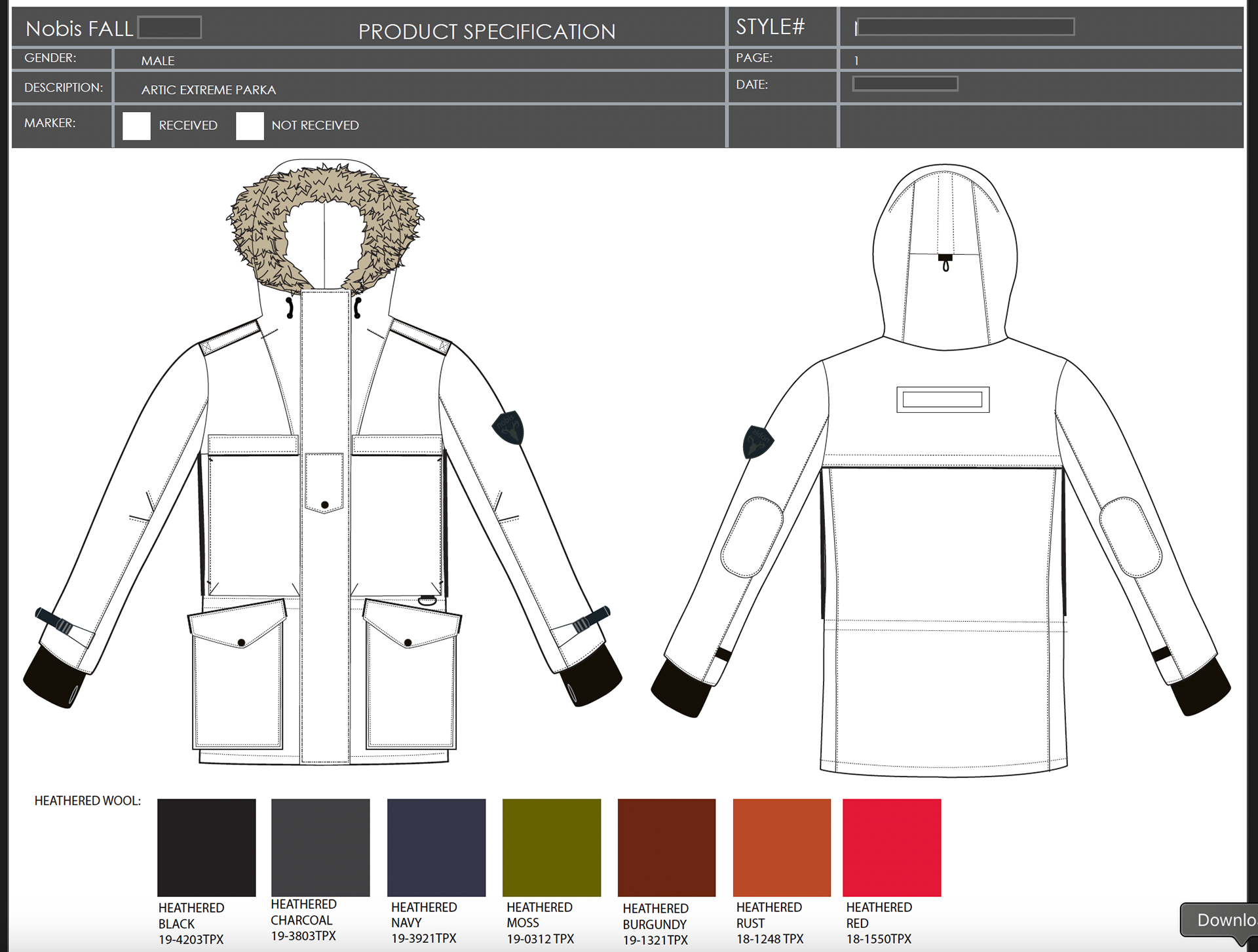
Task: Select the Heathered Burgundy swatch
Action: 666,847
